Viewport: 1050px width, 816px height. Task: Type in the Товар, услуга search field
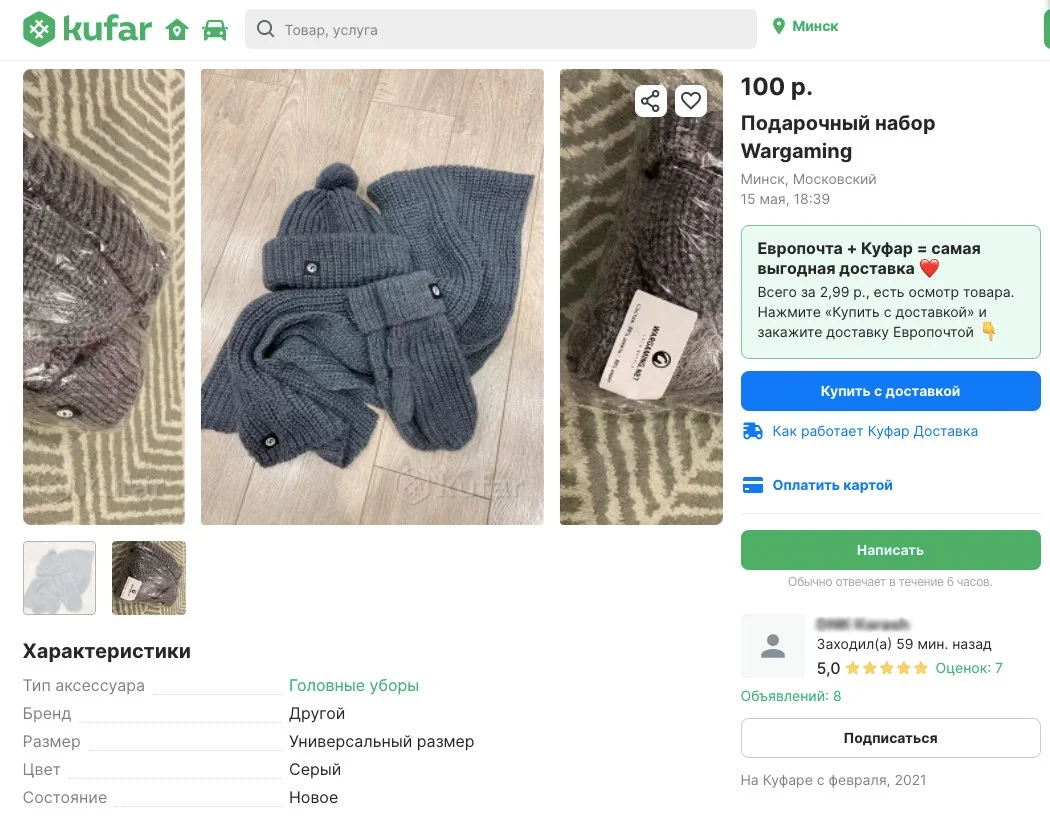(510, 30)
